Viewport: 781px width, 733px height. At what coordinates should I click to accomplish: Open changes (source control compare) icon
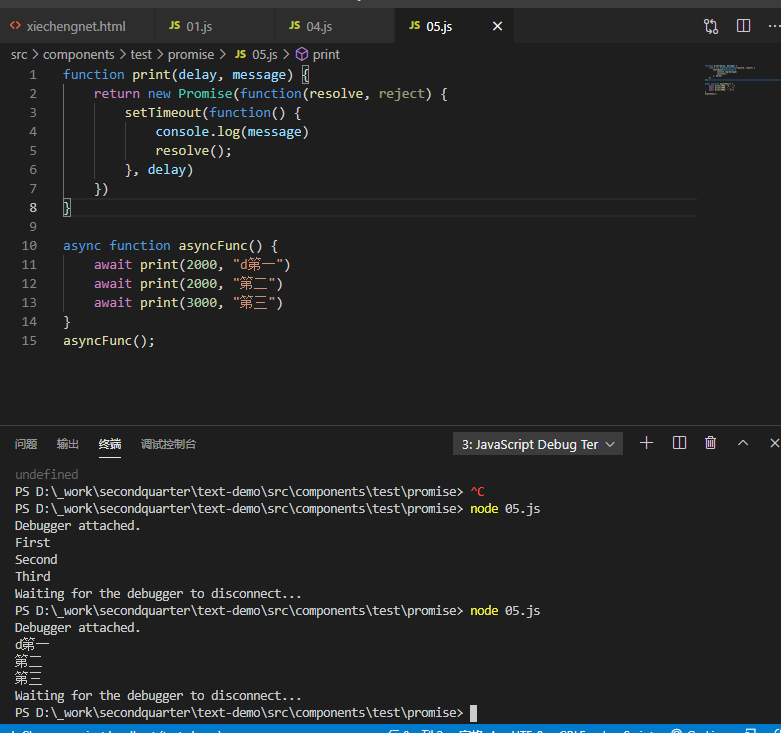(711, 26)
